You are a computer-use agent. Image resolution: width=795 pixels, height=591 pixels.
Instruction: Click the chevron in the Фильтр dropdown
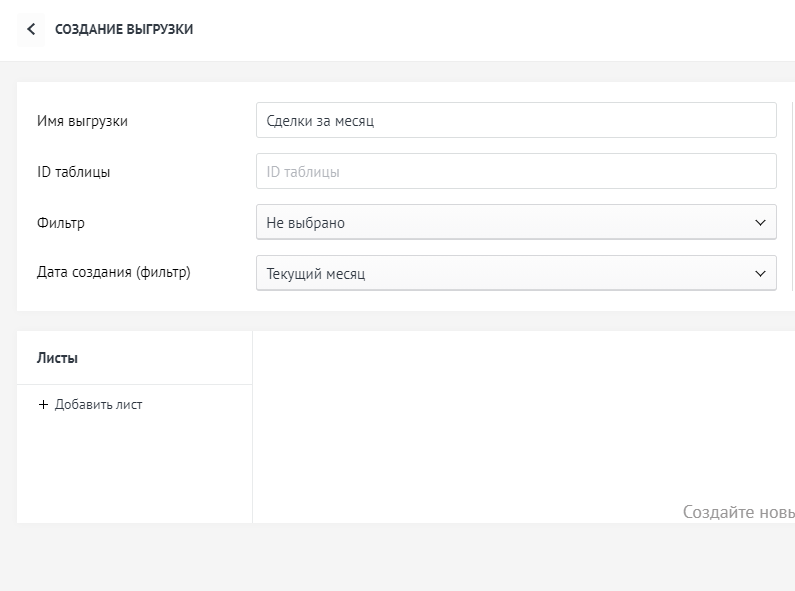pos(760,223)
